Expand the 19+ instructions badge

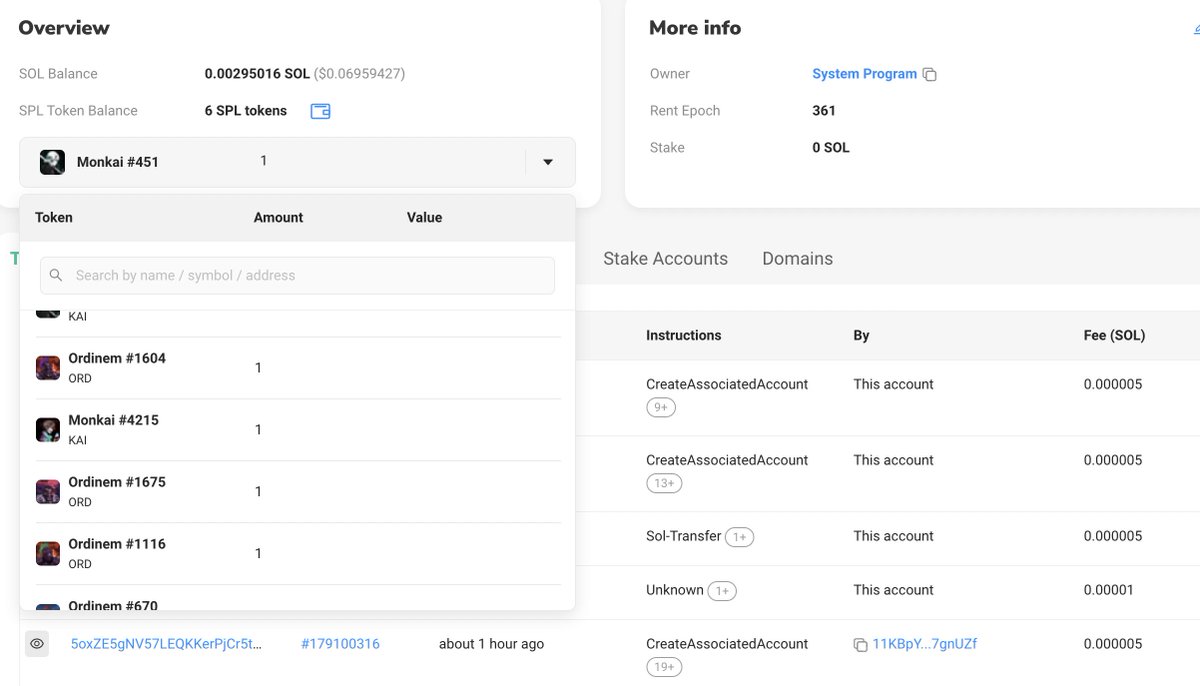pyautogui.click(x=664, y=667)
